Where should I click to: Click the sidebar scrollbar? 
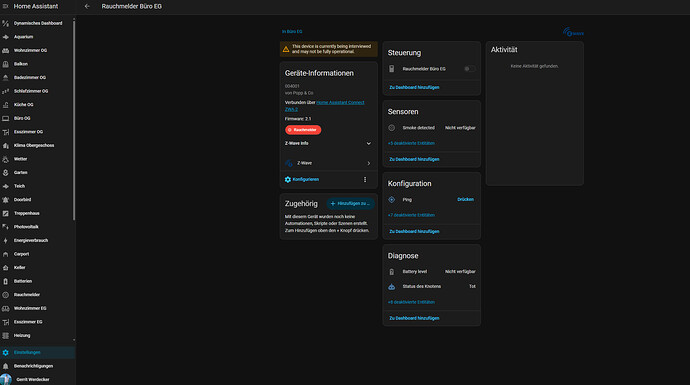click(x=74, y=119)
